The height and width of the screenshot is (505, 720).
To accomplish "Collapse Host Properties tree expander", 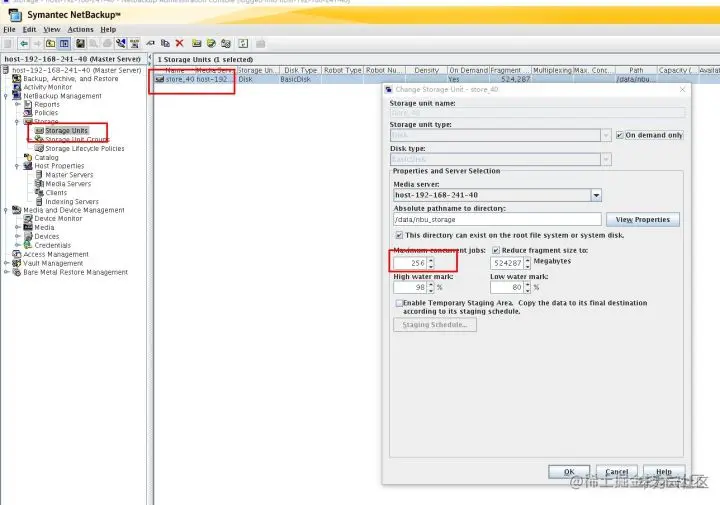I will click(17, 166).
